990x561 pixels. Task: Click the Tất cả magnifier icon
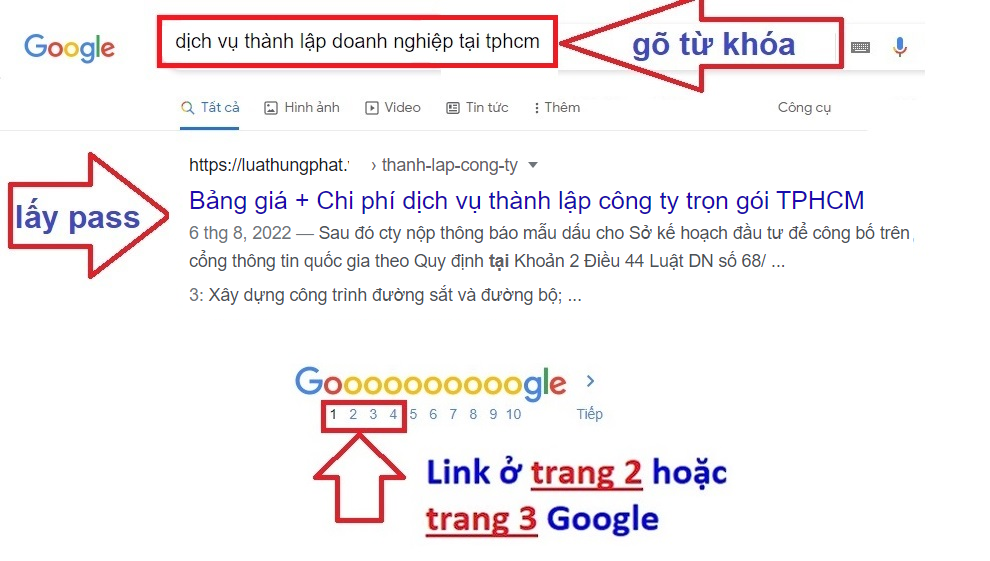click(x=187, y=108)
